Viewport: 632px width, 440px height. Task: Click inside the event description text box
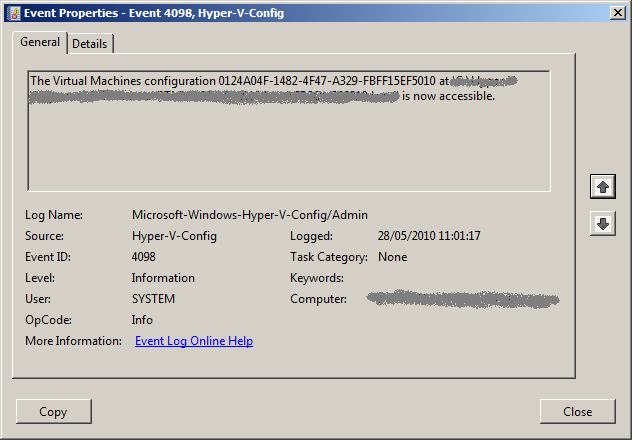[x=288, y=150]
